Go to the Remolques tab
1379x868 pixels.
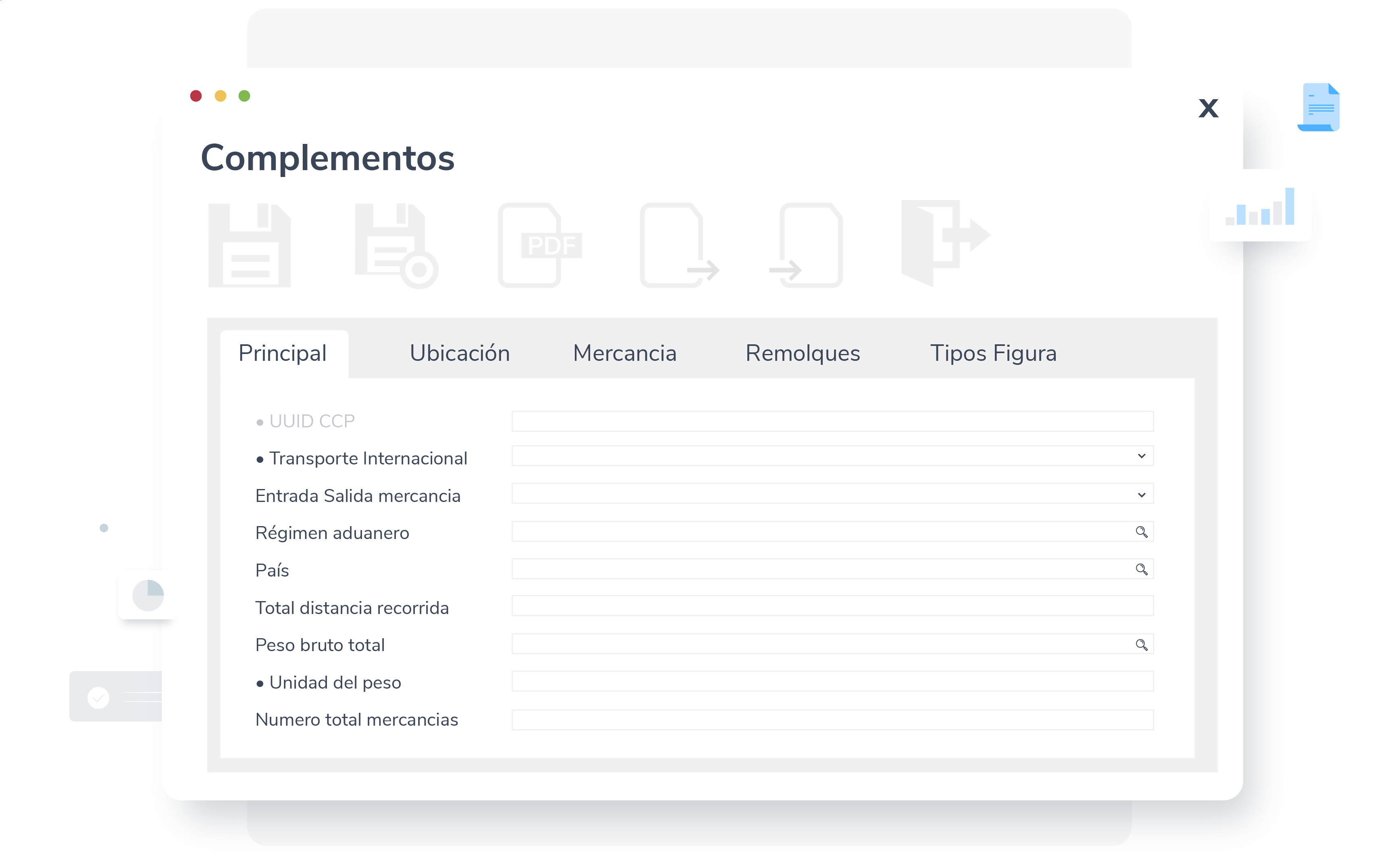point(803,353)
